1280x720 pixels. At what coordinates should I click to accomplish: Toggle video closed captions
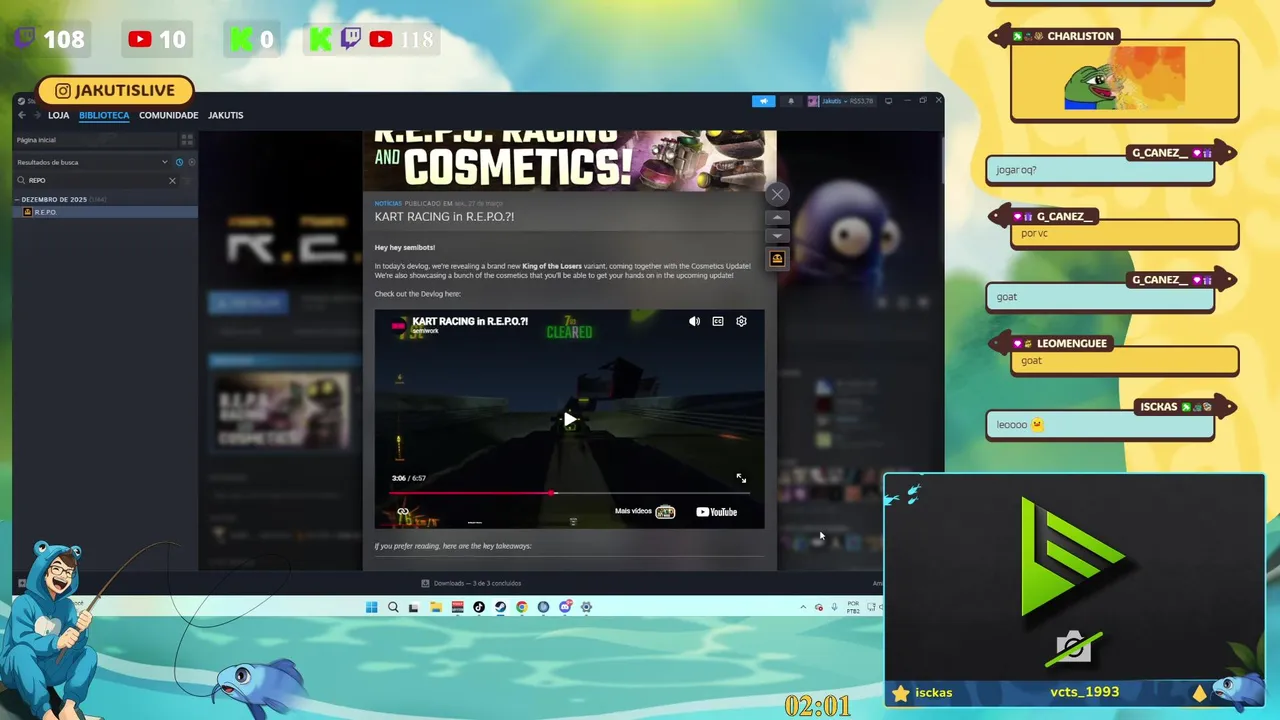[718, 321]
